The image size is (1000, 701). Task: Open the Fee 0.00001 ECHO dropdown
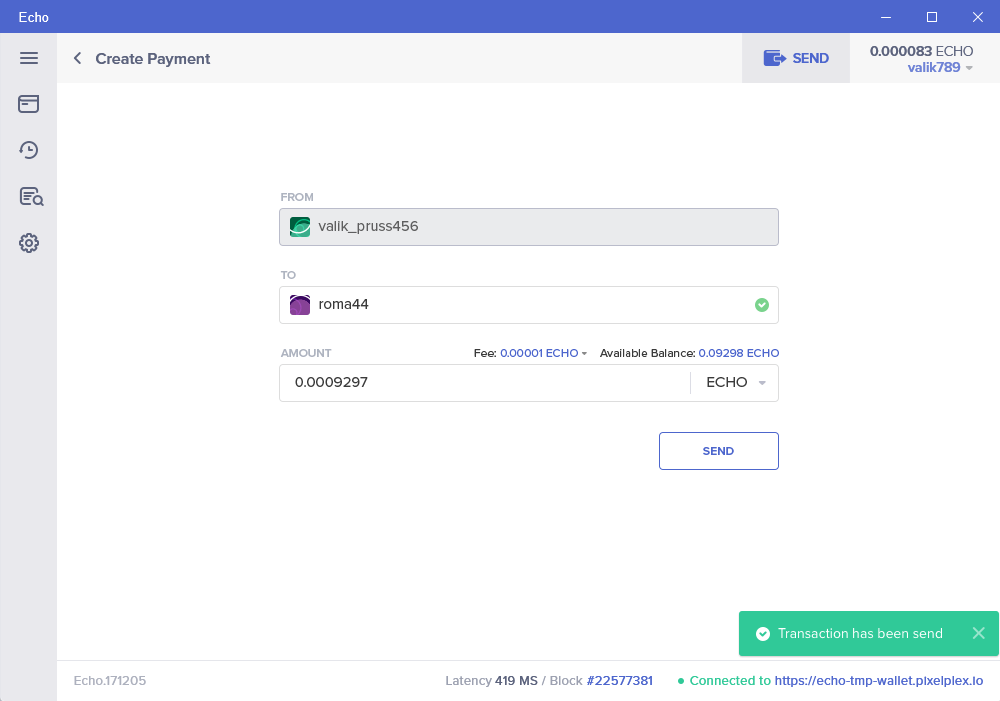(543, 353)
